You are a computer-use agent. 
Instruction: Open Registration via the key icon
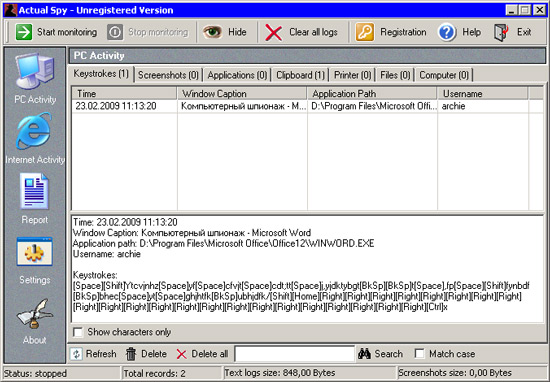click(365, 32)
